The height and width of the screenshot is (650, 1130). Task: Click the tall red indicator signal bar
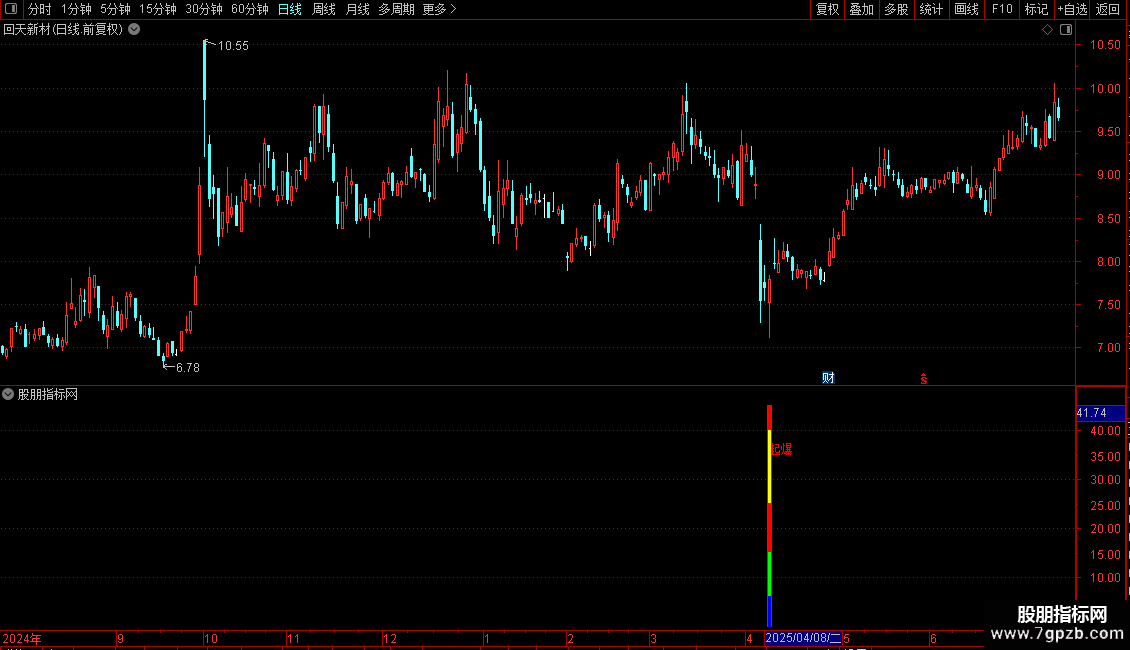point(770,515)
